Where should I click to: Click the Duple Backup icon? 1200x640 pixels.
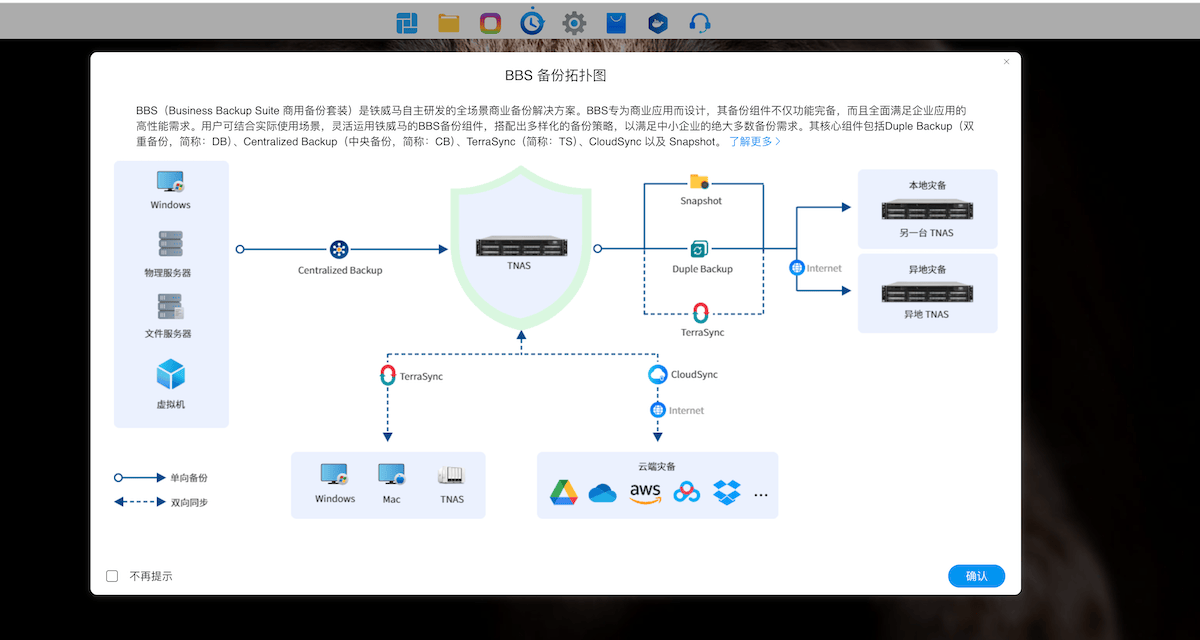pos(699,249)
